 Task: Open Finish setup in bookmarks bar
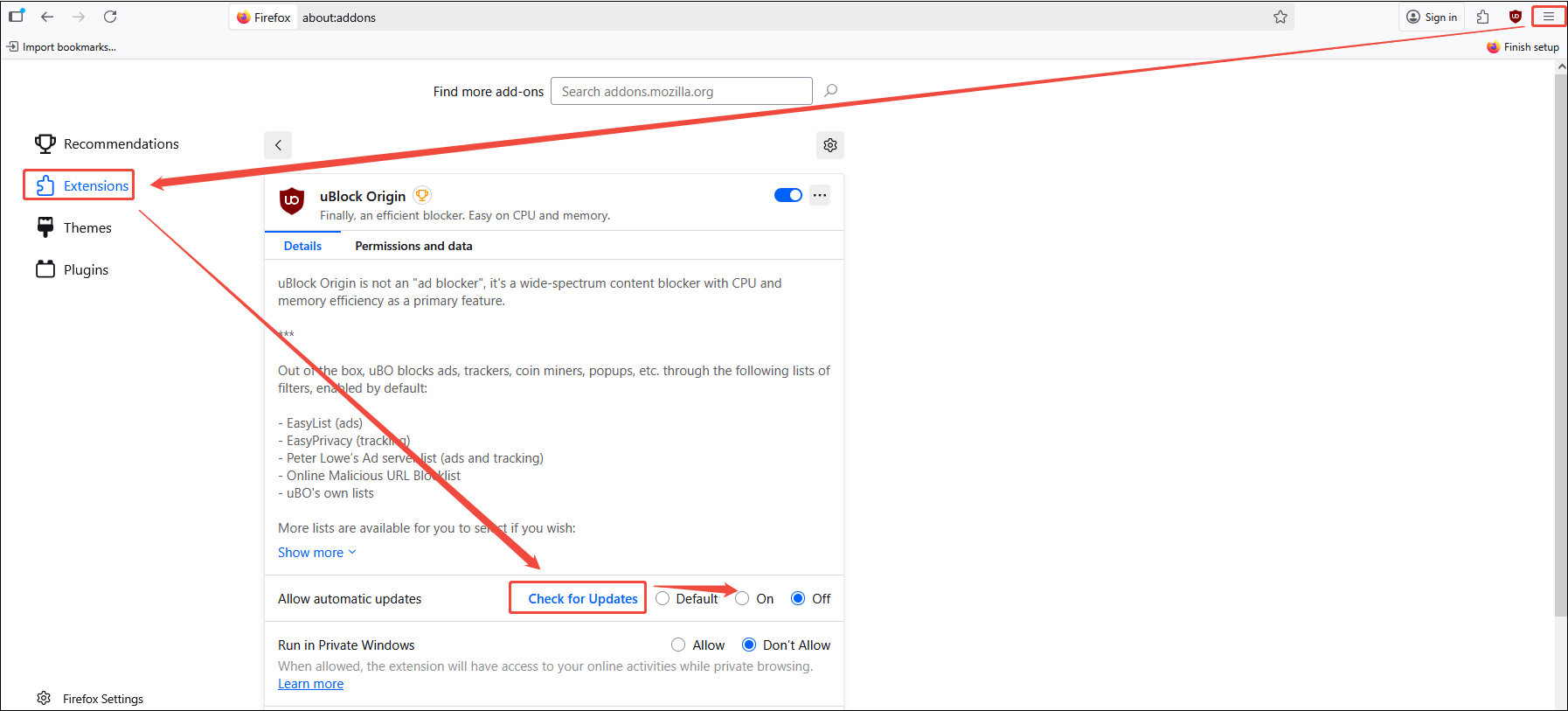pyautogui.click(x=1523, y=46)
